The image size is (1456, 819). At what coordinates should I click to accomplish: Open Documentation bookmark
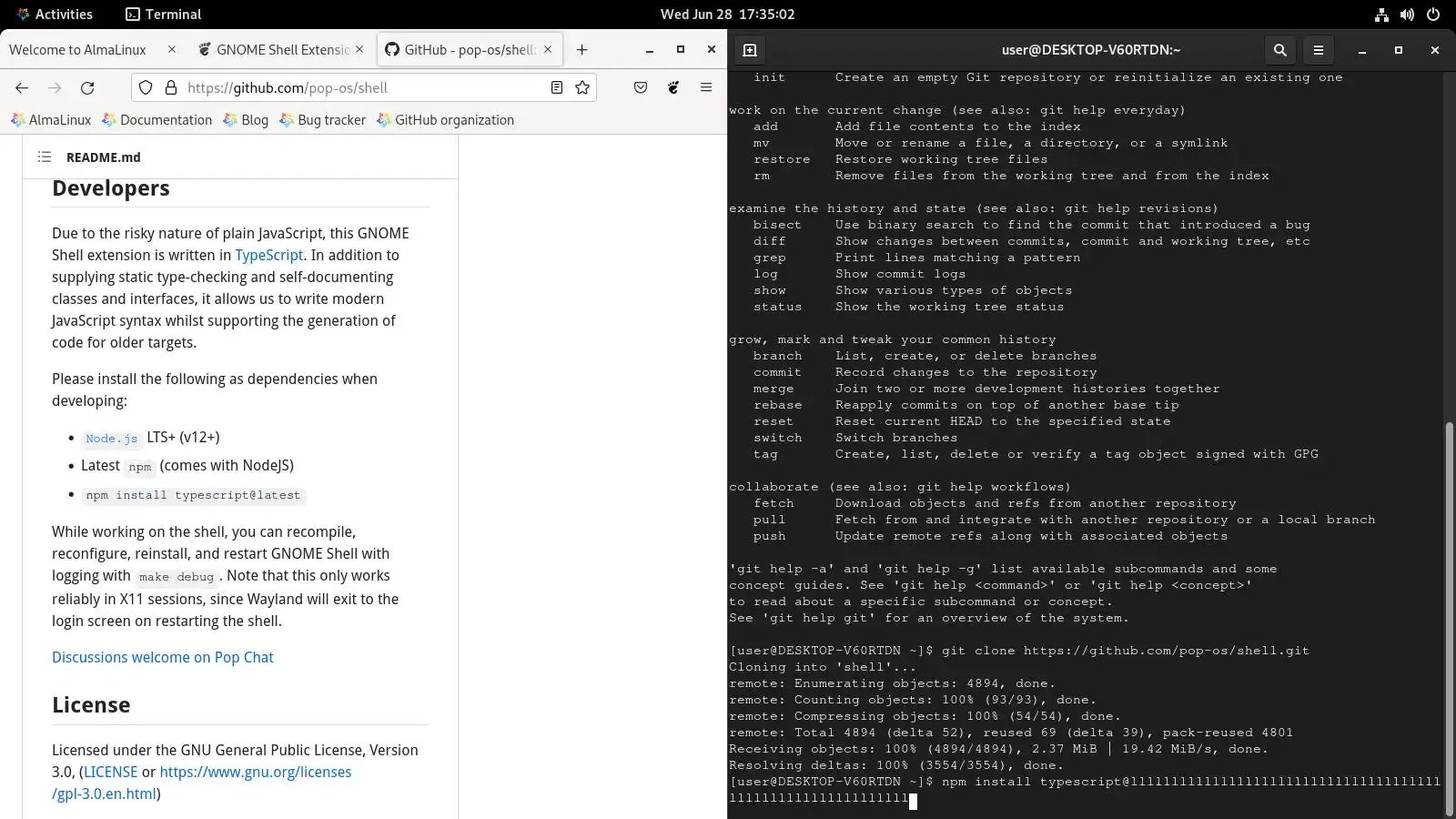pos(157,120)
